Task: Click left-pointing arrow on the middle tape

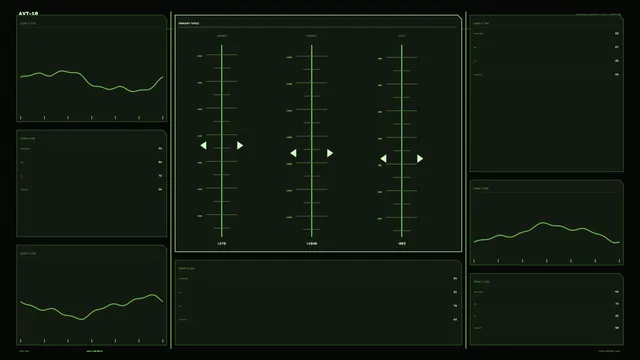Action: click(x=293, y=153)
